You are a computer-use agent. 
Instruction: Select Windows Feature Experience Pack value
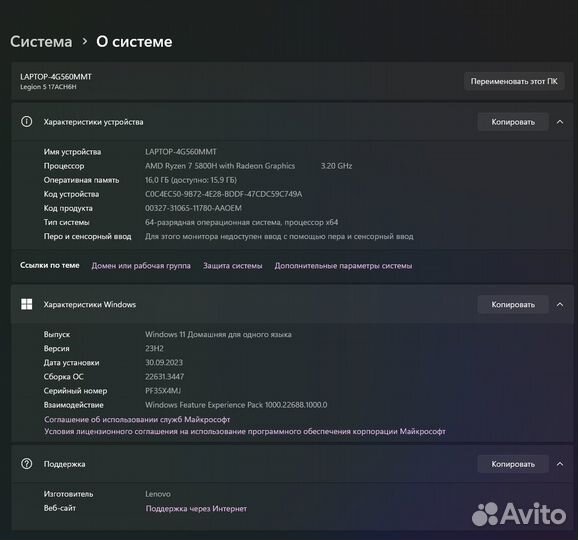point(236,405)
